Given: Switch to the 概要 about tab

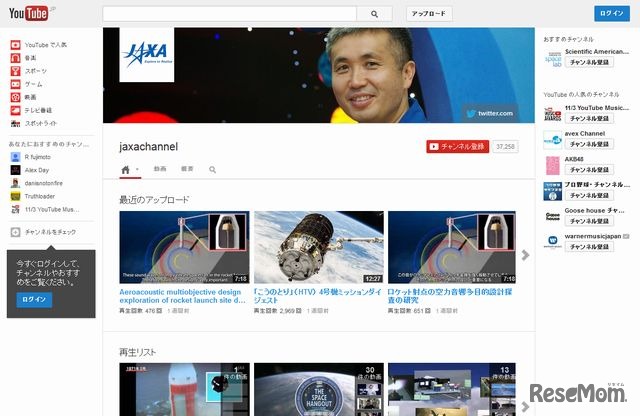Looking at the screenshot, I should coord(187,169).
